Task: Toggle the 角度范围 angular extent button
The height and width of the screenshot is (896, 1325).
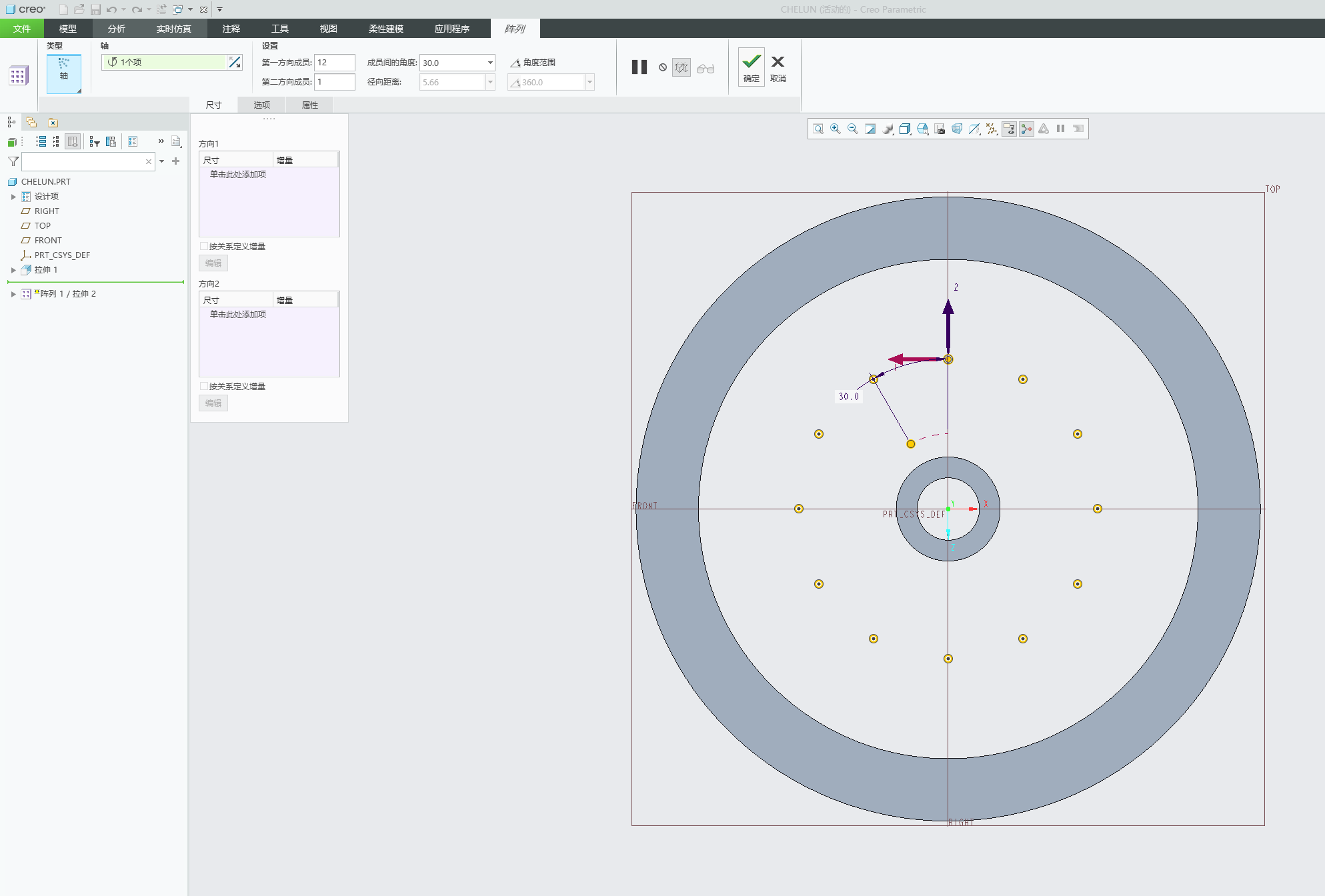Action: [533, 63]
